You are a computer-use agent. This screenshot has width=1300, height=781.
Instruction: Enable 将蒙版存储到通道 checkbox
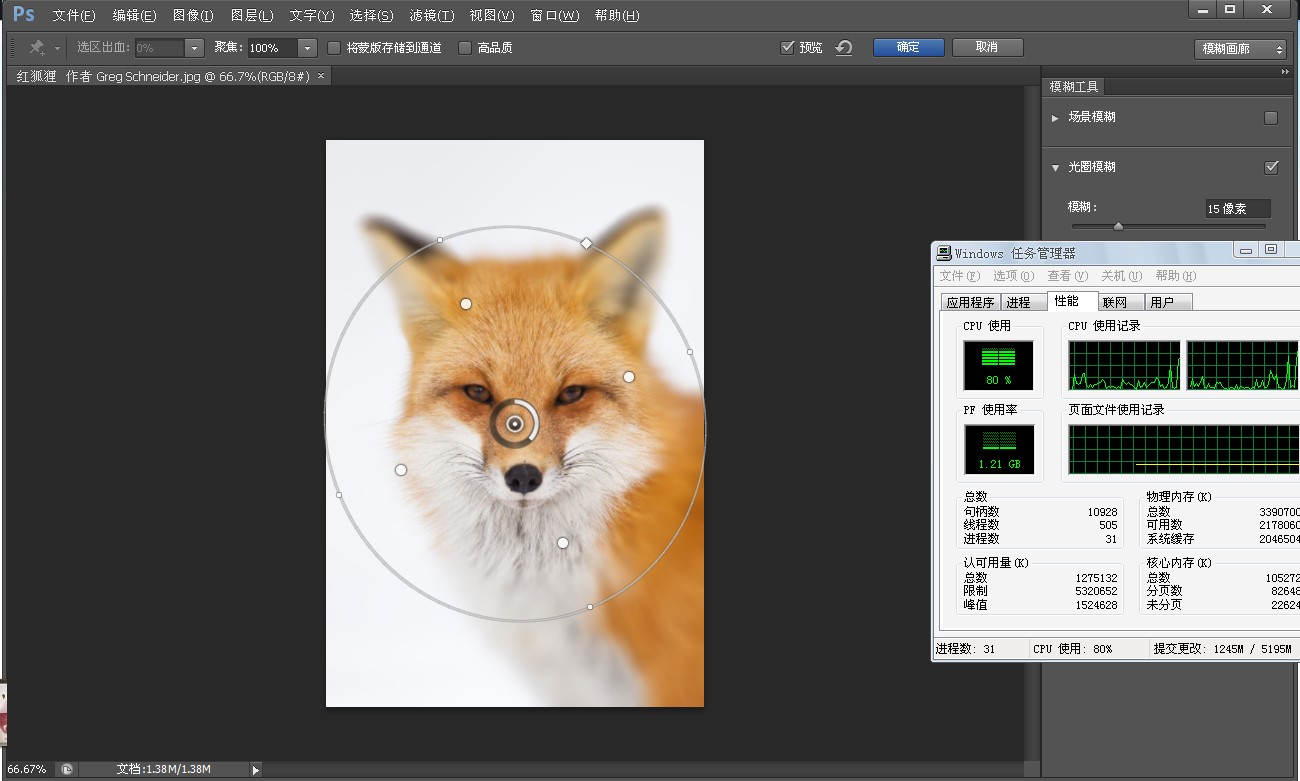(334, 47)
